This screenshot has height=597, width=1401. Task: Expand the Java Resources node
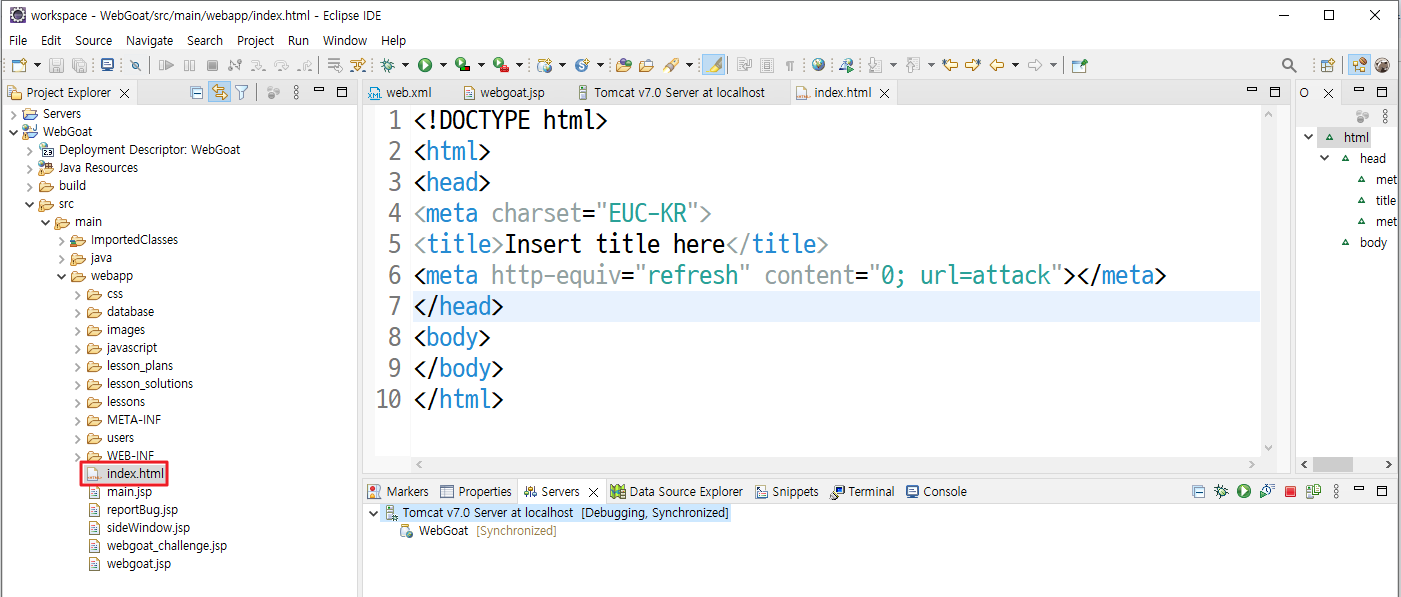[30, 168]
